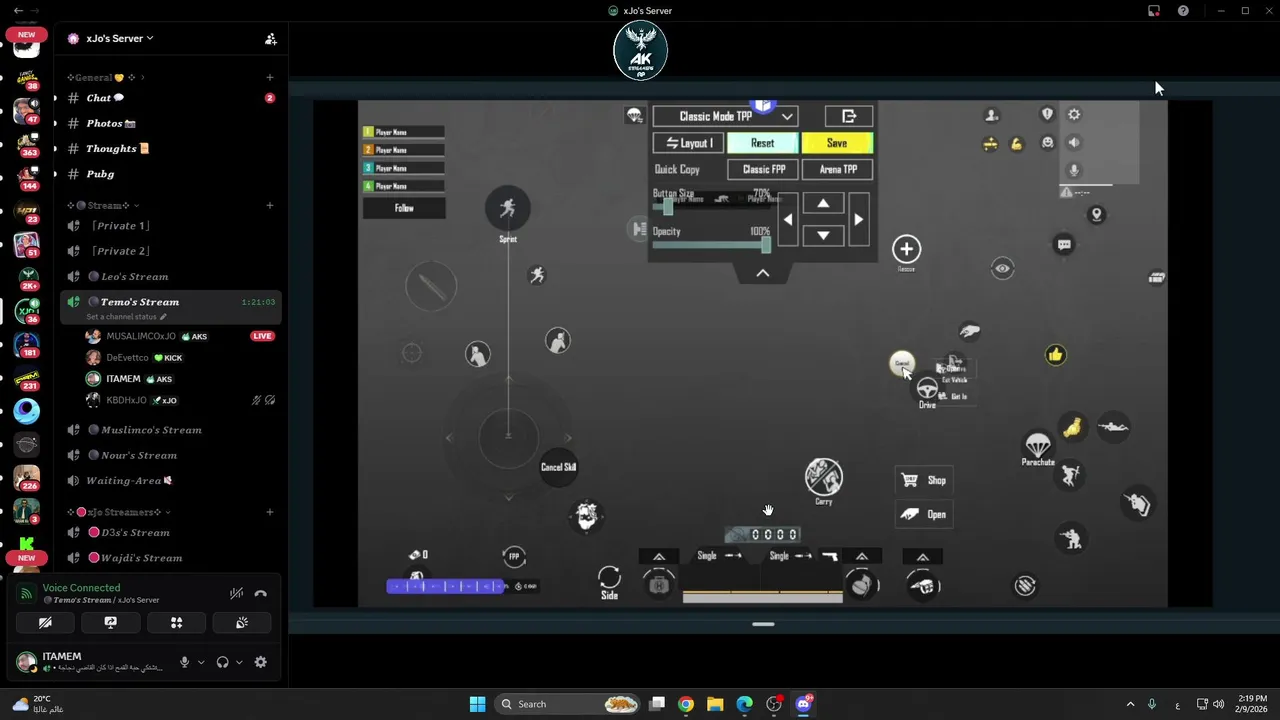Select user MUSALIMCOxJO with the LIVE badge
The height and width of the screenshot is (720, 1280).
(180, 336)
